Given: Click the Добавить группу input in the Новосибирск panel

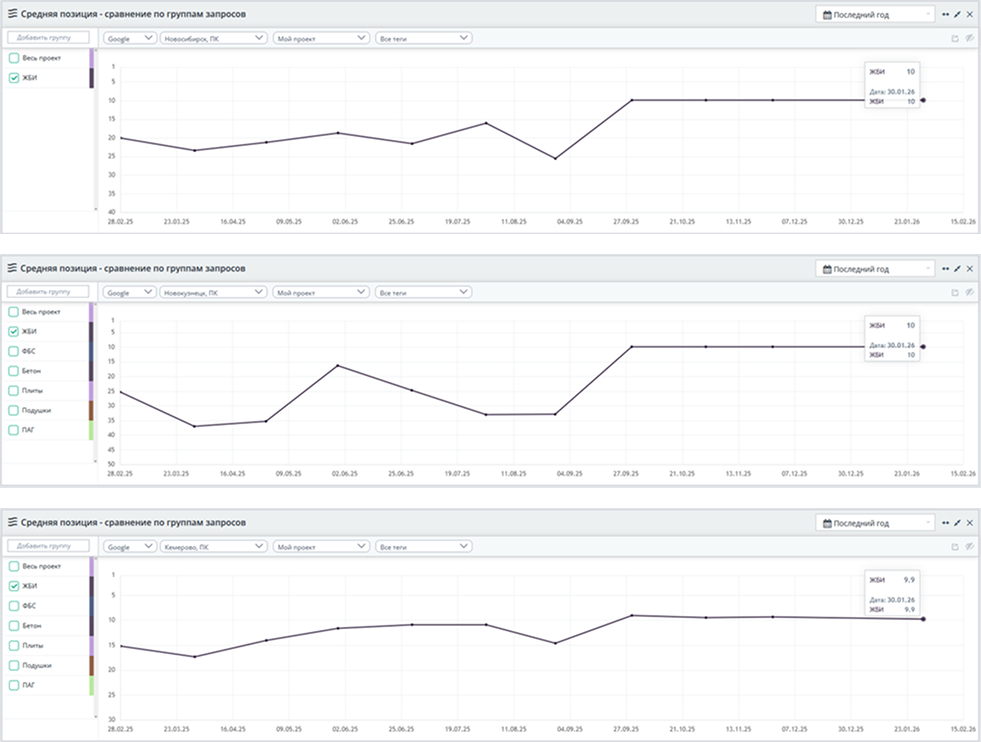Looking at the screenshot, I should (48, 38).
